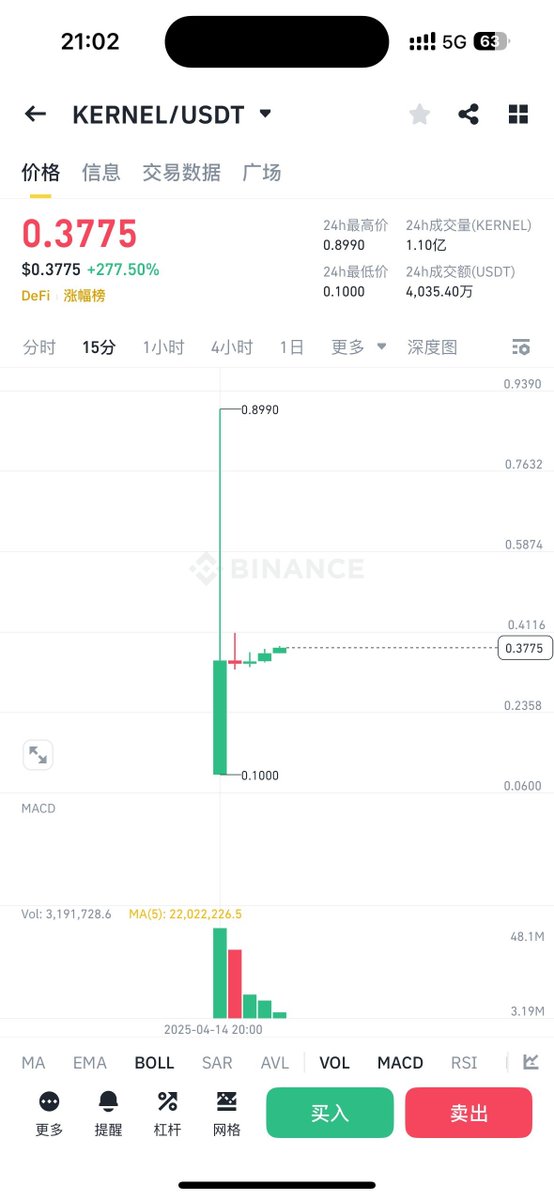Open the grid layout icon
The height and width of the screenshot is (1200, 554).
tap(518, 114)
